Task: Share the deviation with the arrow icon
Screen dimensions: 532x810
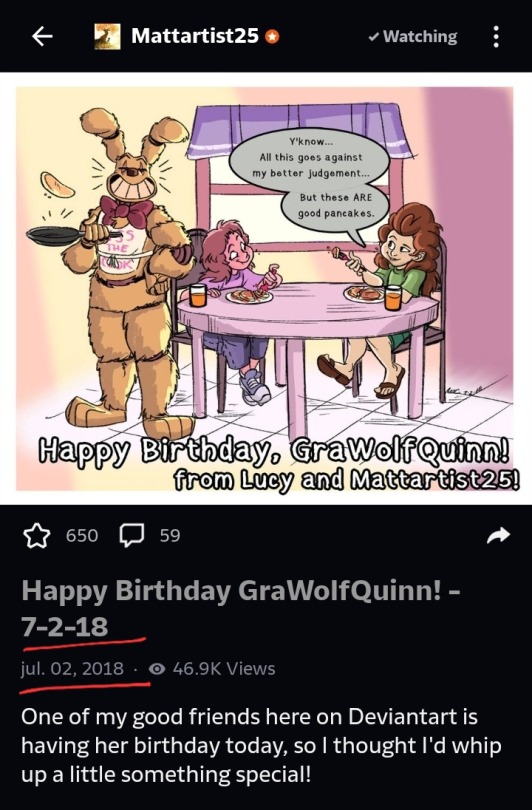Action: pos(498,536)
